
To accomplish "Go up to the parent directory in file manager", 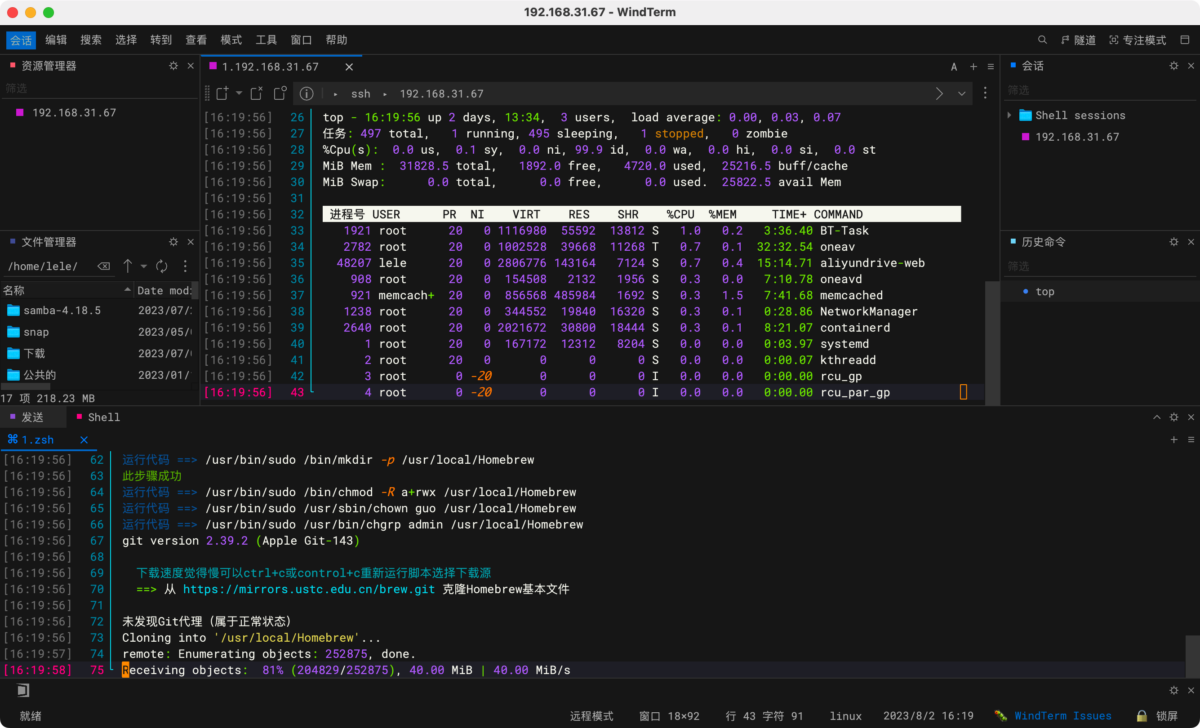I will click(x=128, y=266).
